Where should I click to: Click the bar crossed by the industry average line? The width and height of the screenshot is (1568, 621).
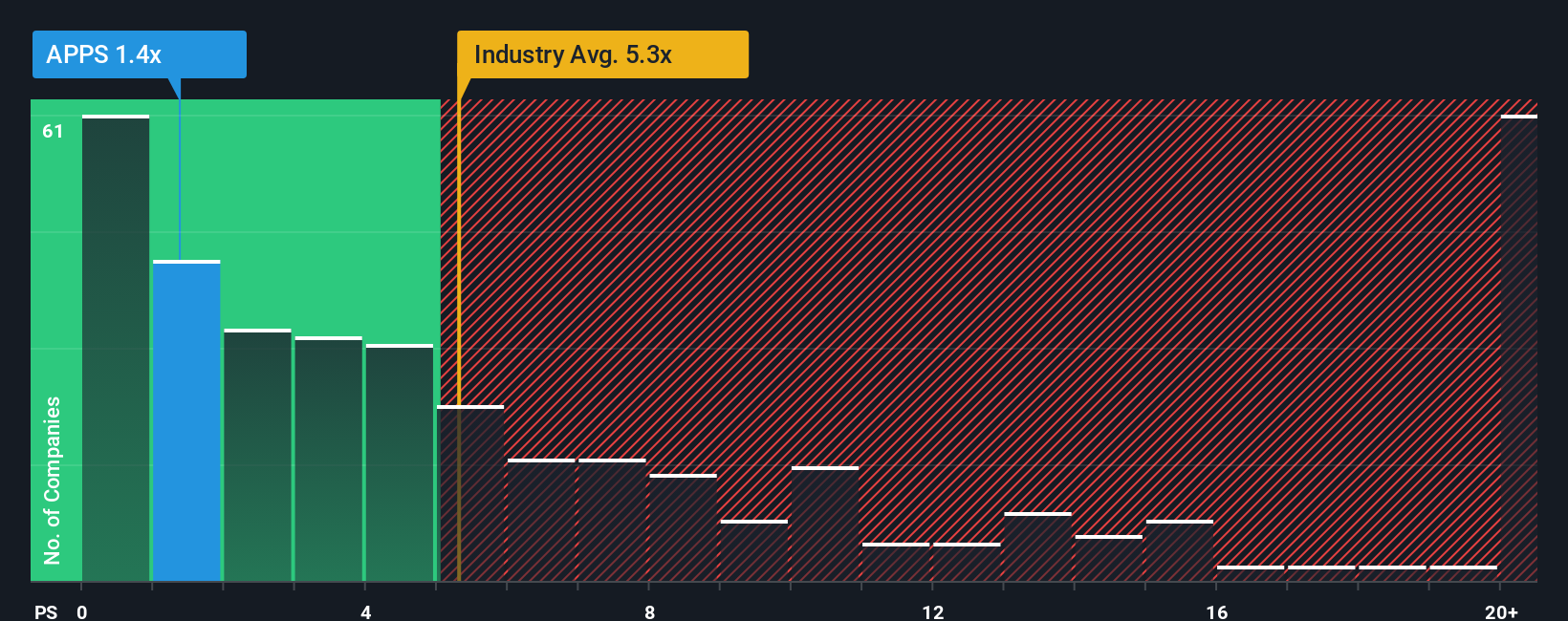pos(470,493)
